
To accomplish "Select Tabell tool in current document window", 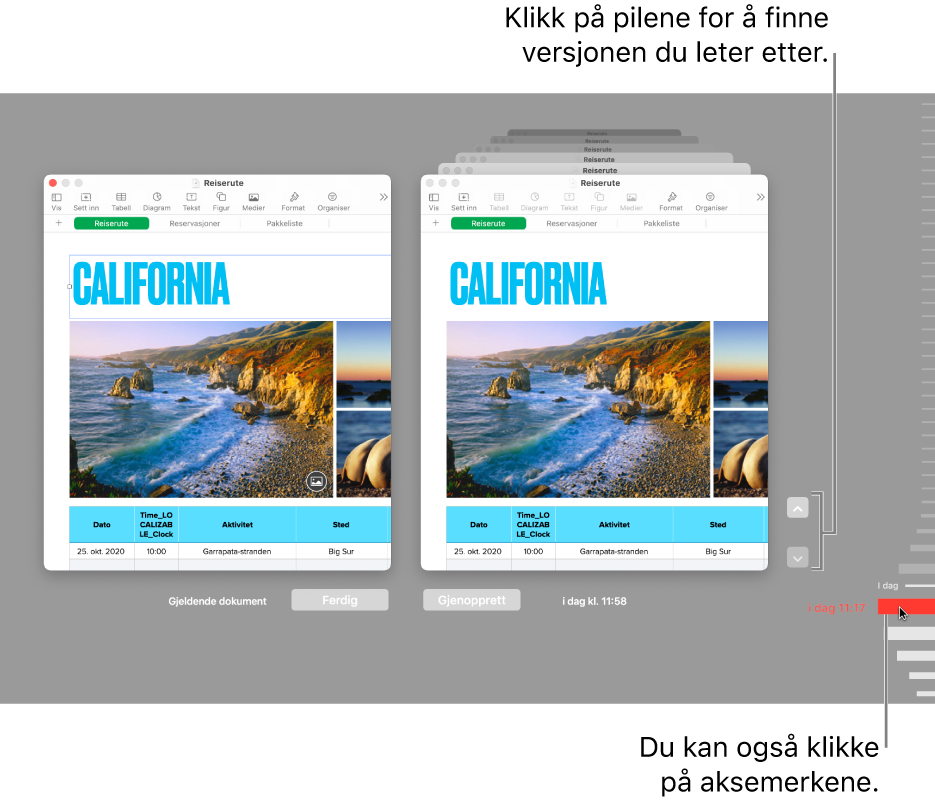I will (121, 202).
